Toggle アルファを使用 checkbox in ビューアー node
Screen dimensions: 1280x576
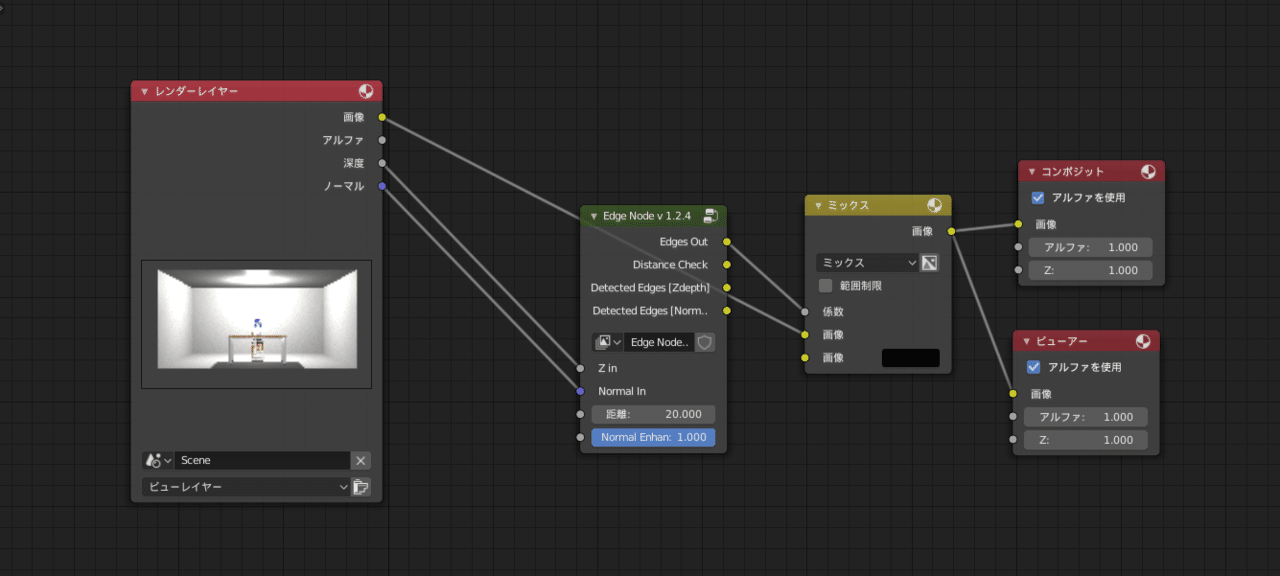pyautogui.click(x=1034, y=367)
